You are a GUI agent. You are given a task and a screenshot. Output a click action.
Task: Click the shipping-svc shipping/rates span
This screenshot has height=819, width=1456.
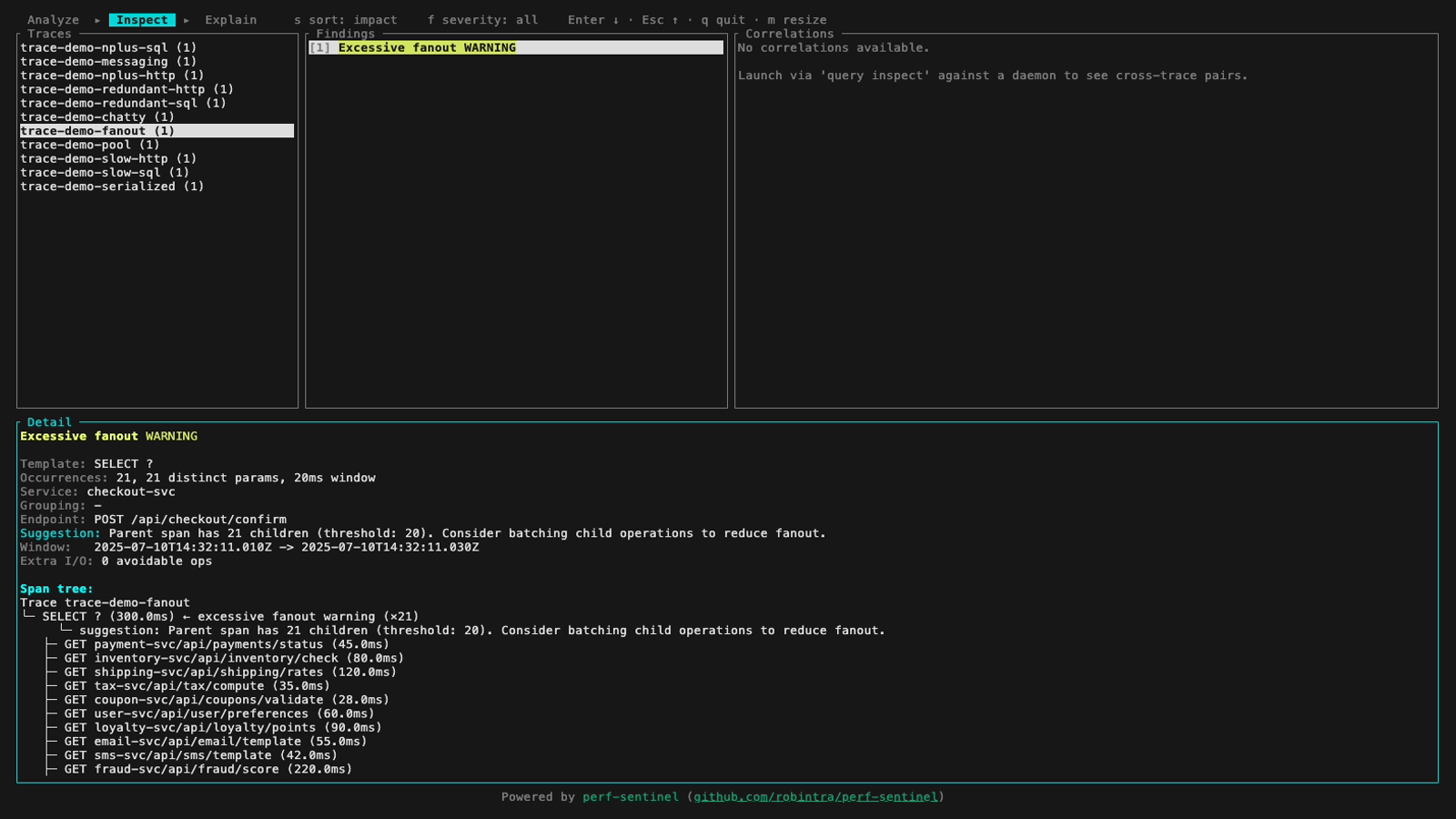pos(230,672)
